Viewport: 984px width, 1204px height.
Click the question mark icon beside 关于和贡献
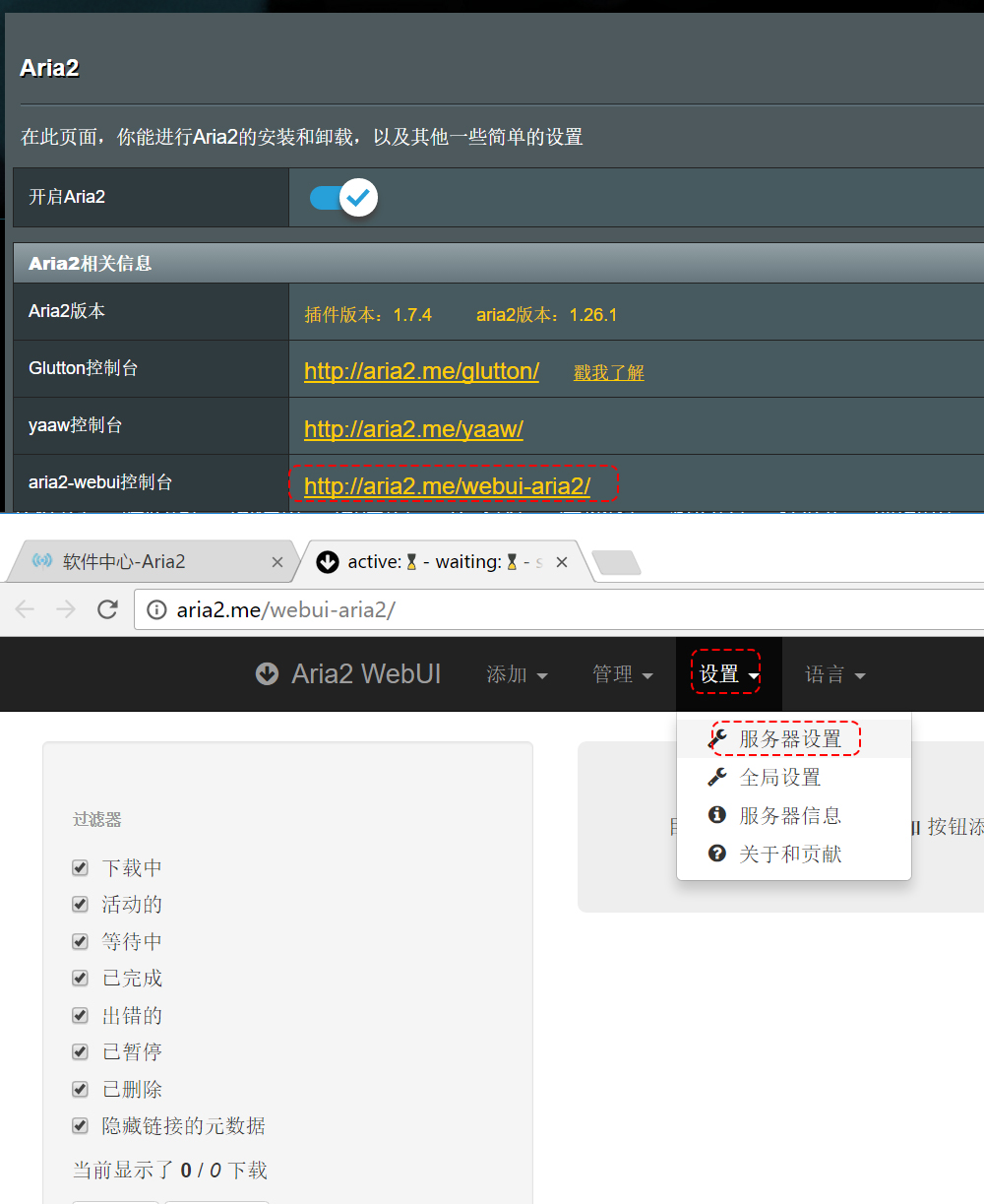(715, 854)
